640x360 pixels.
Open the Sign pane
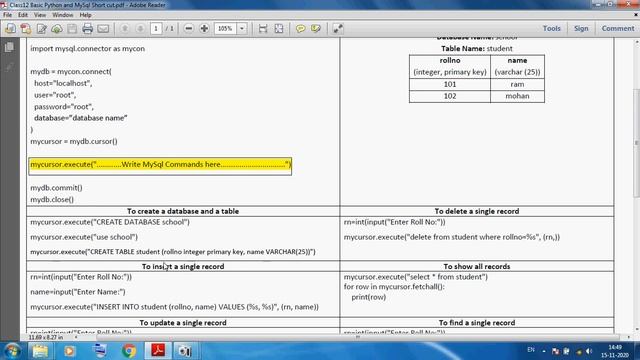click(x=581, y=29)
